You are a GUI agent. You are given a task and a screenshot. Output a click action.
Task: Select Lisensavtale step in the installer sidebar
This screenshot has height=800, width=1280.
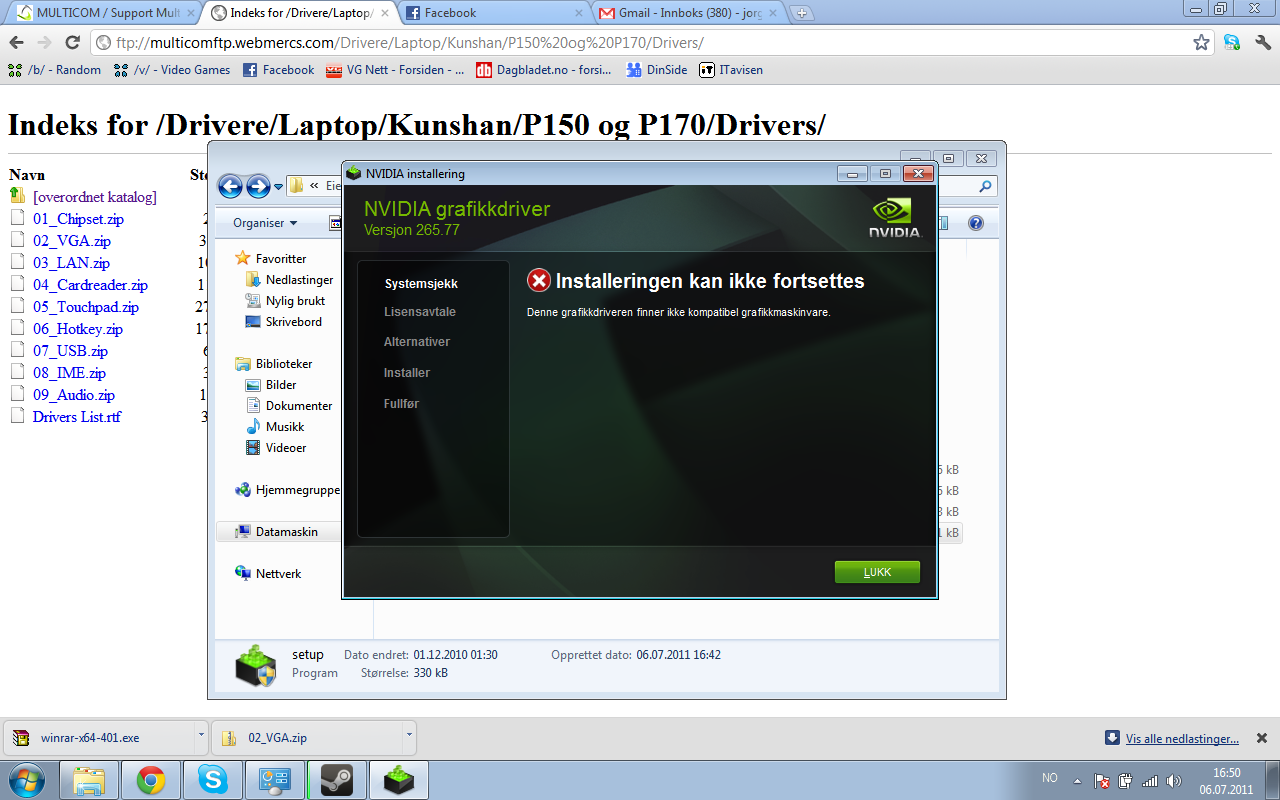[420, 312]
